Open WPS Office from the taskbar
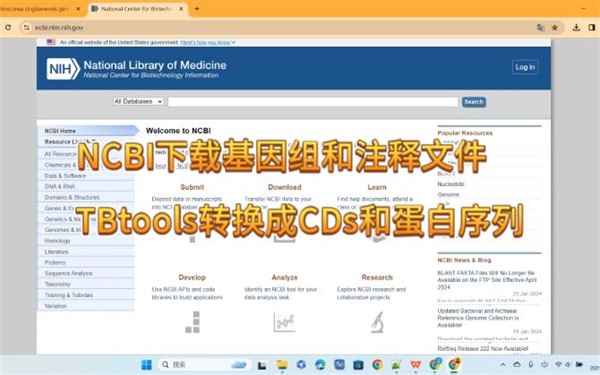The image size is (600, 375). 416,365
